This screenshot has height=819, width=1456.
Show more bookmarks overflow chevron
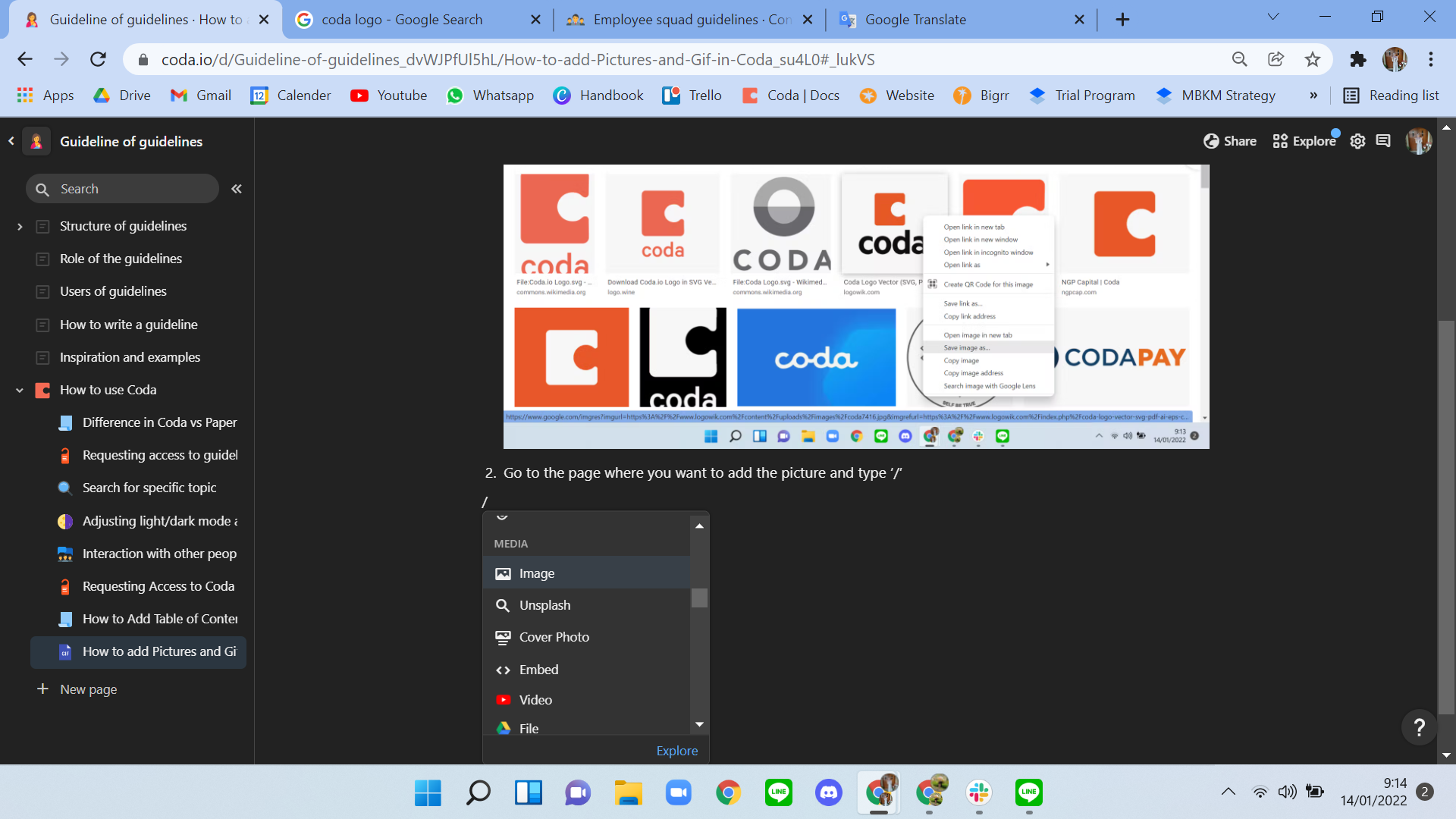(1313, 95)
